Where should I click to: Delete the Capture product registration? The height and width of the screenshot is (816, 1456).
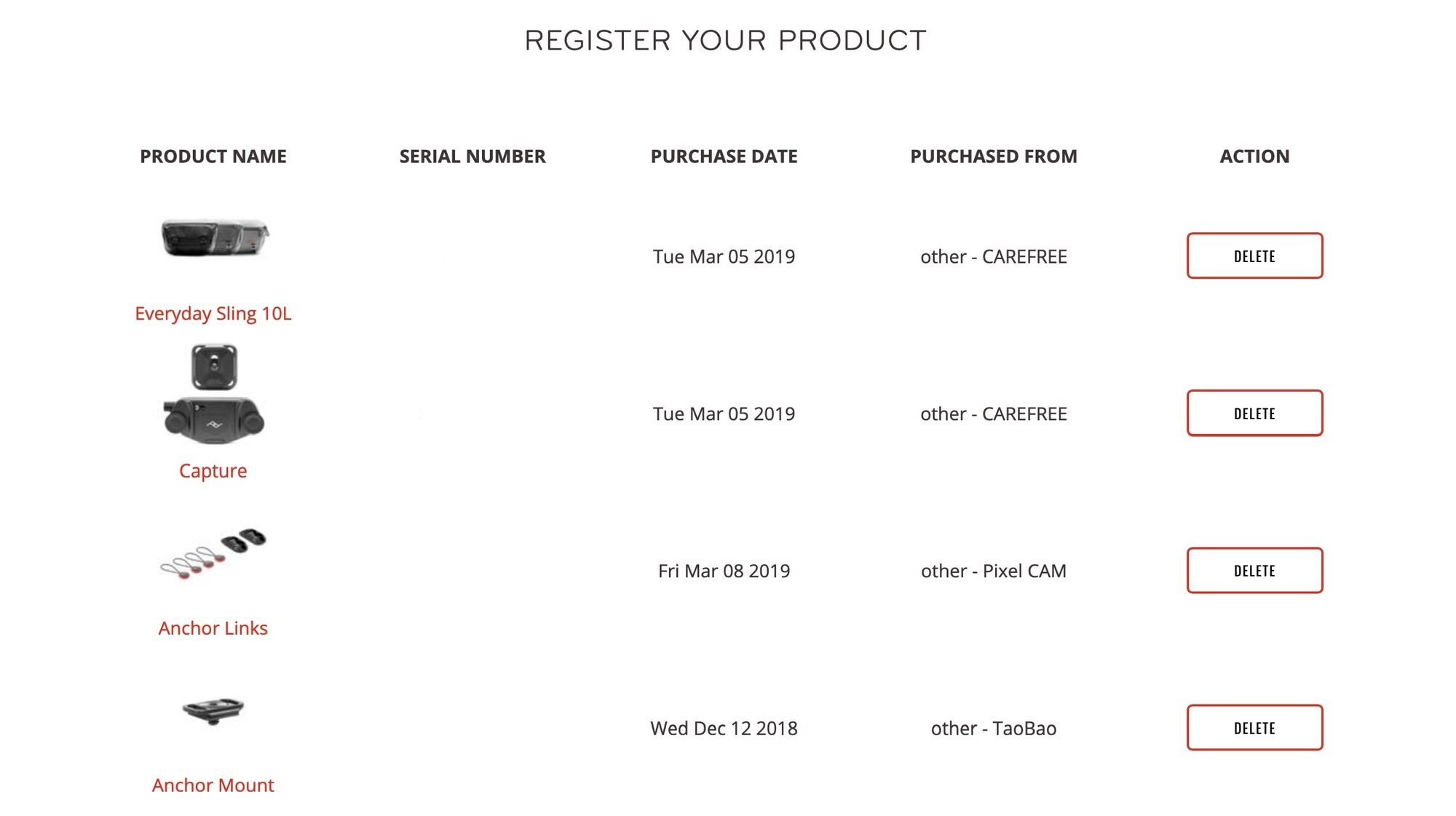[1254, 413]
